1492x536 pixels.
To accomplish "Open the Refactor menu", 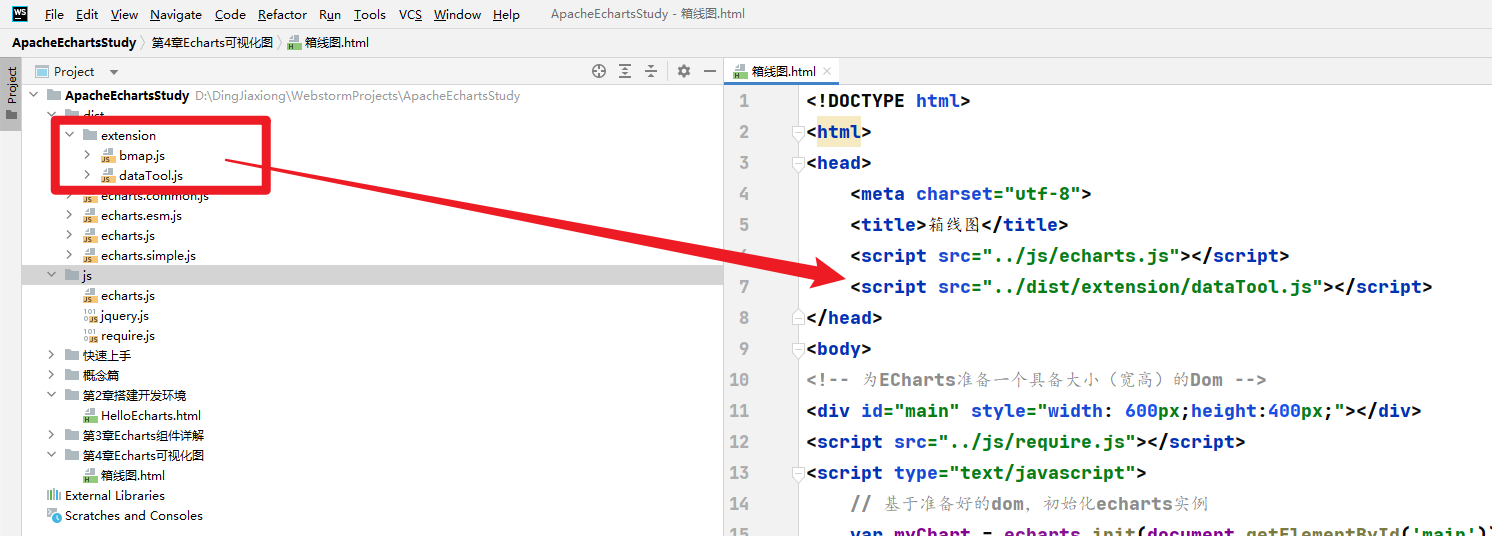I will 282,14.
